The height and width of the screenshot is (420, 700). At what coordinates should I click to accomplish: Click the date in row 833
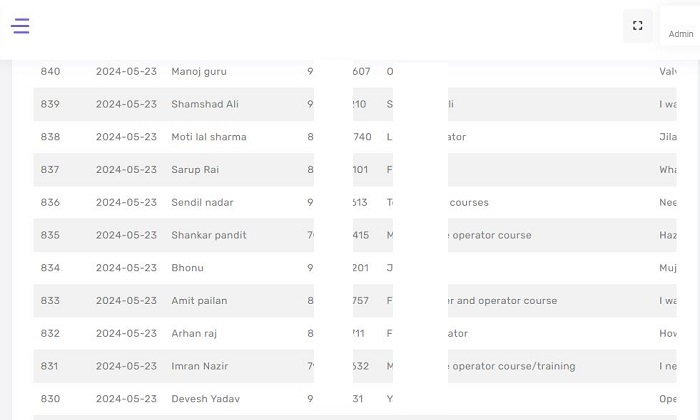point(126,301)
